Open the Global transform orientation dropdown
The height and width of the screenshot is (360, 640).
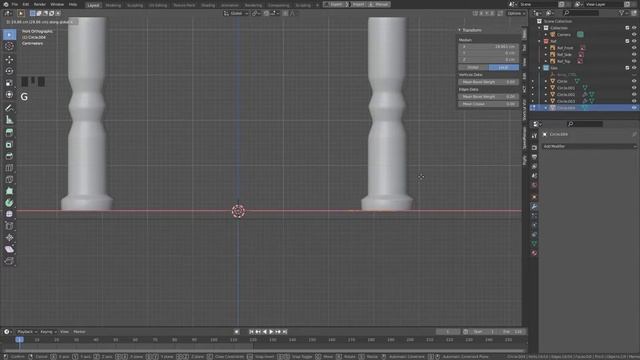pos(236,13)
